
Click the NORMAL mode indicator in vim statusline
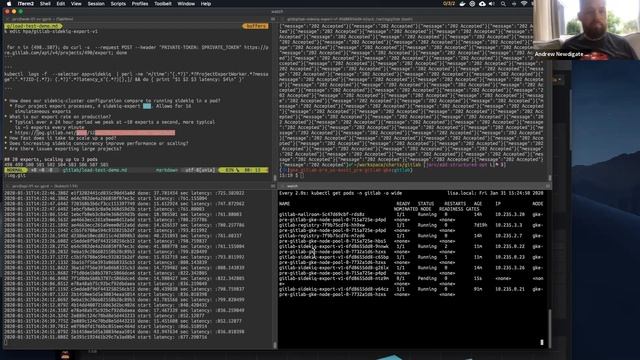(x=16, y=170)
